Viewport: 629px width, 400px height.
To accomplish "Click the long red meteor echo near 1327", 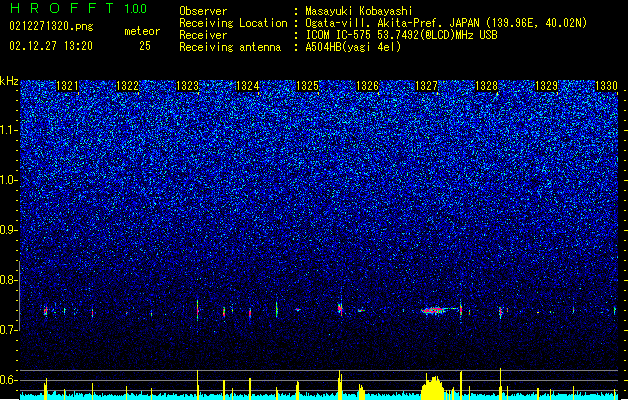I will (433, 310).
